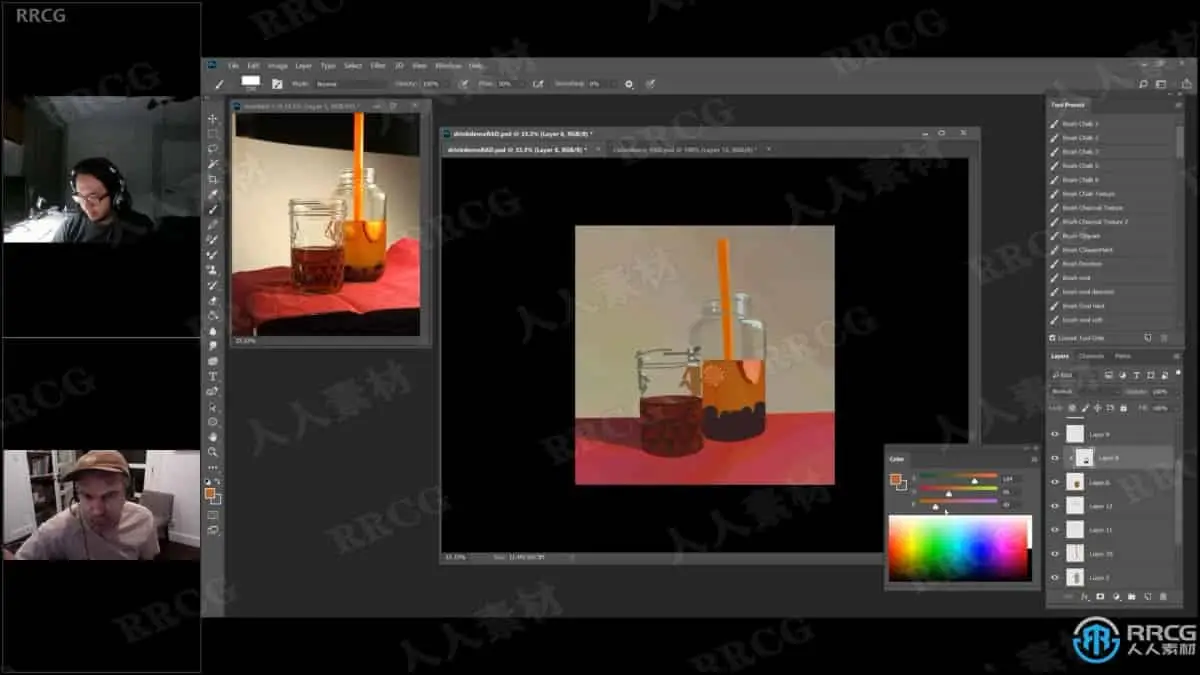Select the Zoom tool
This screenshot has width=1200, height=675.
click(213, 452)
